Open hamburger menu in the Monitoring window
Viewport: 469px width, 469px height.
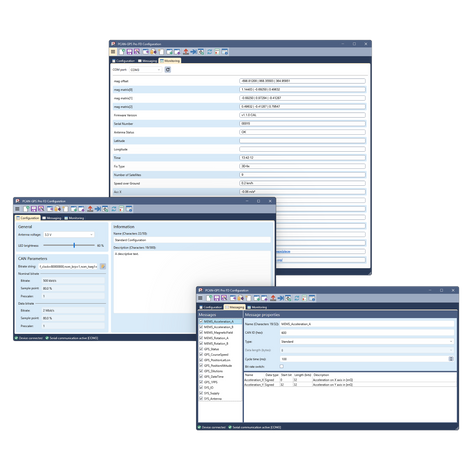pos(113,52)
